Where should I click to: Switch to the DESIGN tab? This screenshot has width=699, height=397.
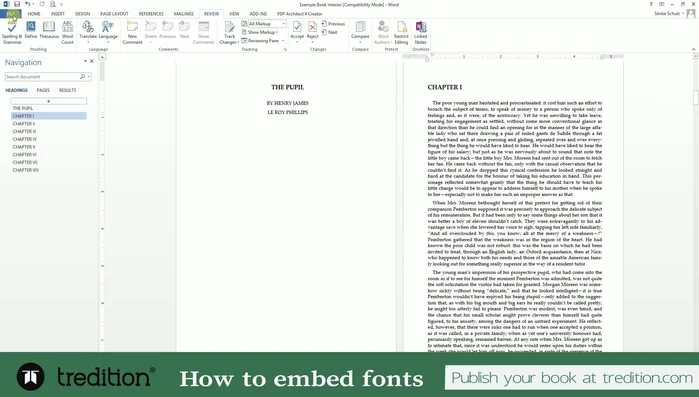(82, 14)
